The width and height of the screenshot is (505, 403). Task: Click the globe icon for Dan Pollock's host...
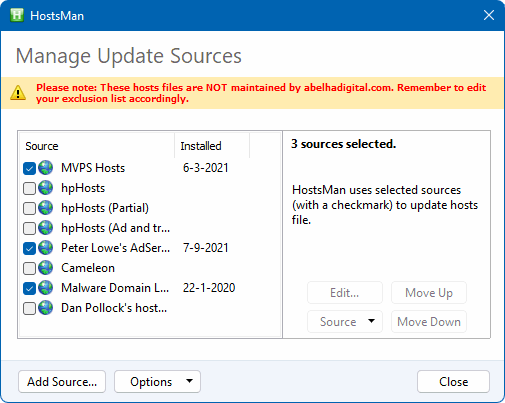(45, 308)
